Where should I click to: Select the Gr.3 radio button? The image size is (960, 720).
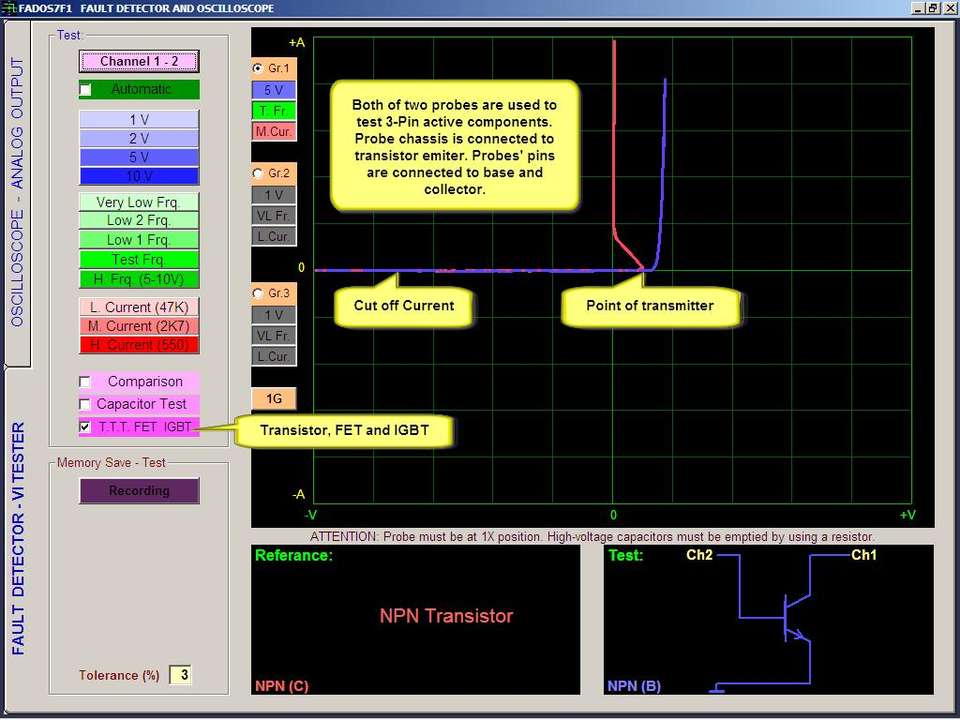pos(259,294)
